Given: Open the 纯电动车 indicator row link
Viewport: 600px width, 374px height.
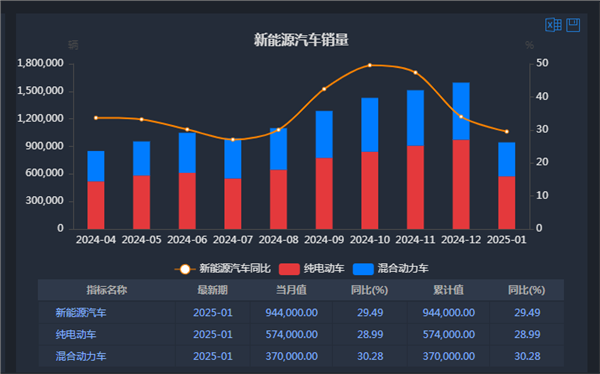Looking at the screenshot, I should click(76, 335).
